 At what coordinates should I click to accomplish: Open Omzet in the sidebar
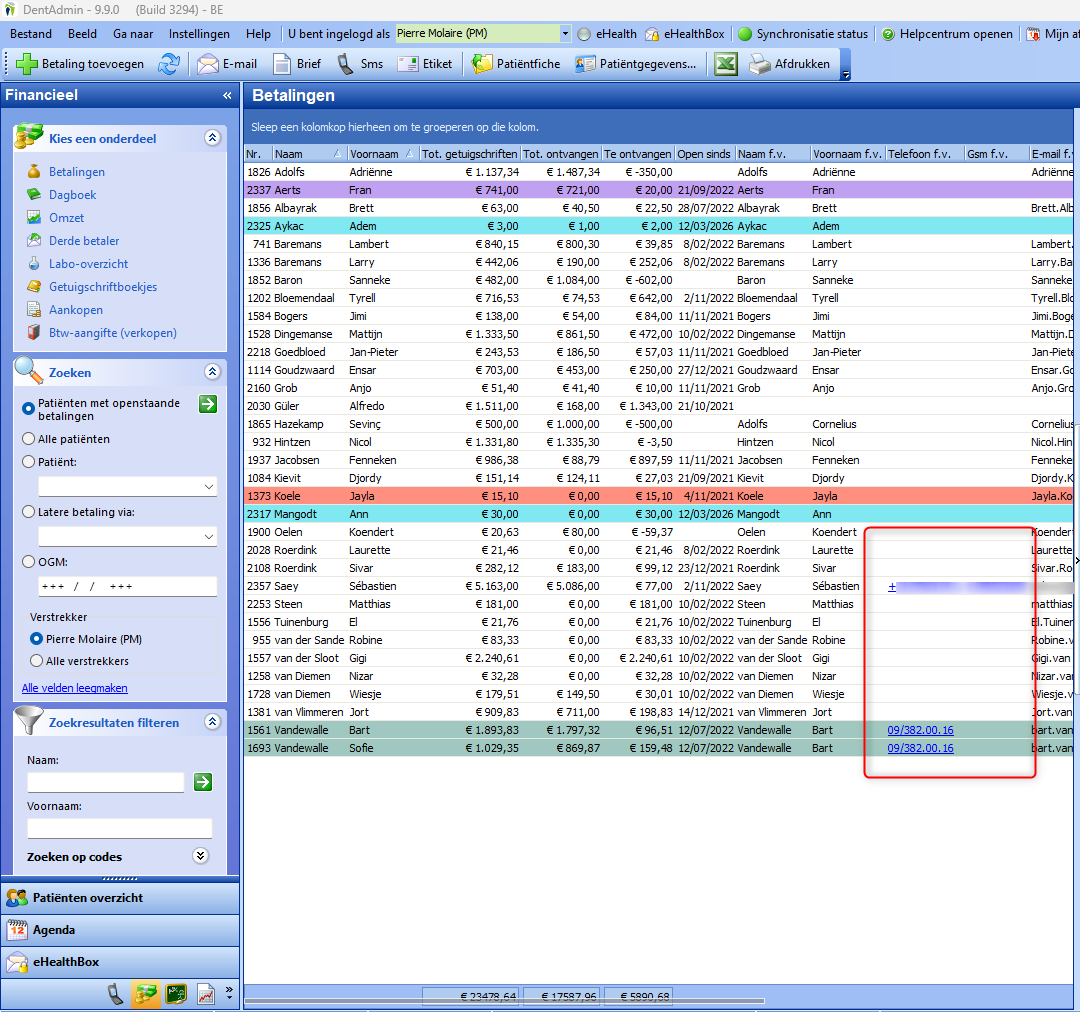[x=66, y=218]
